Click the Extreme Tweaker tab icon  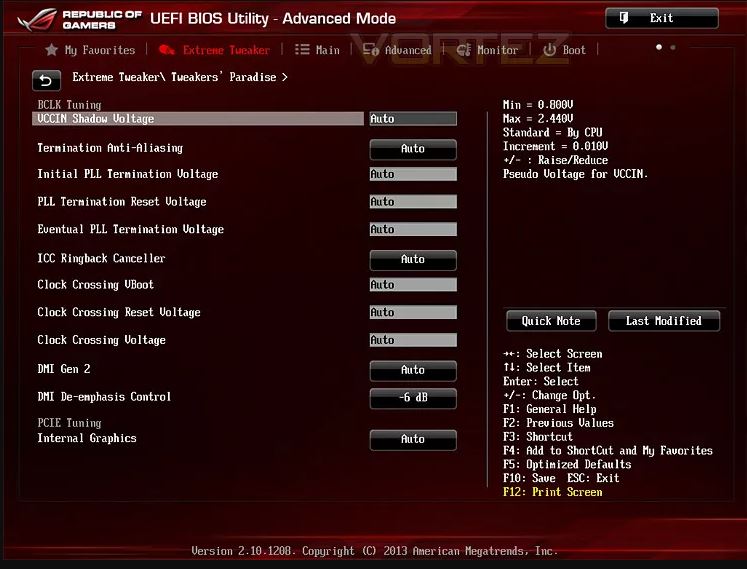coord(167,50)
